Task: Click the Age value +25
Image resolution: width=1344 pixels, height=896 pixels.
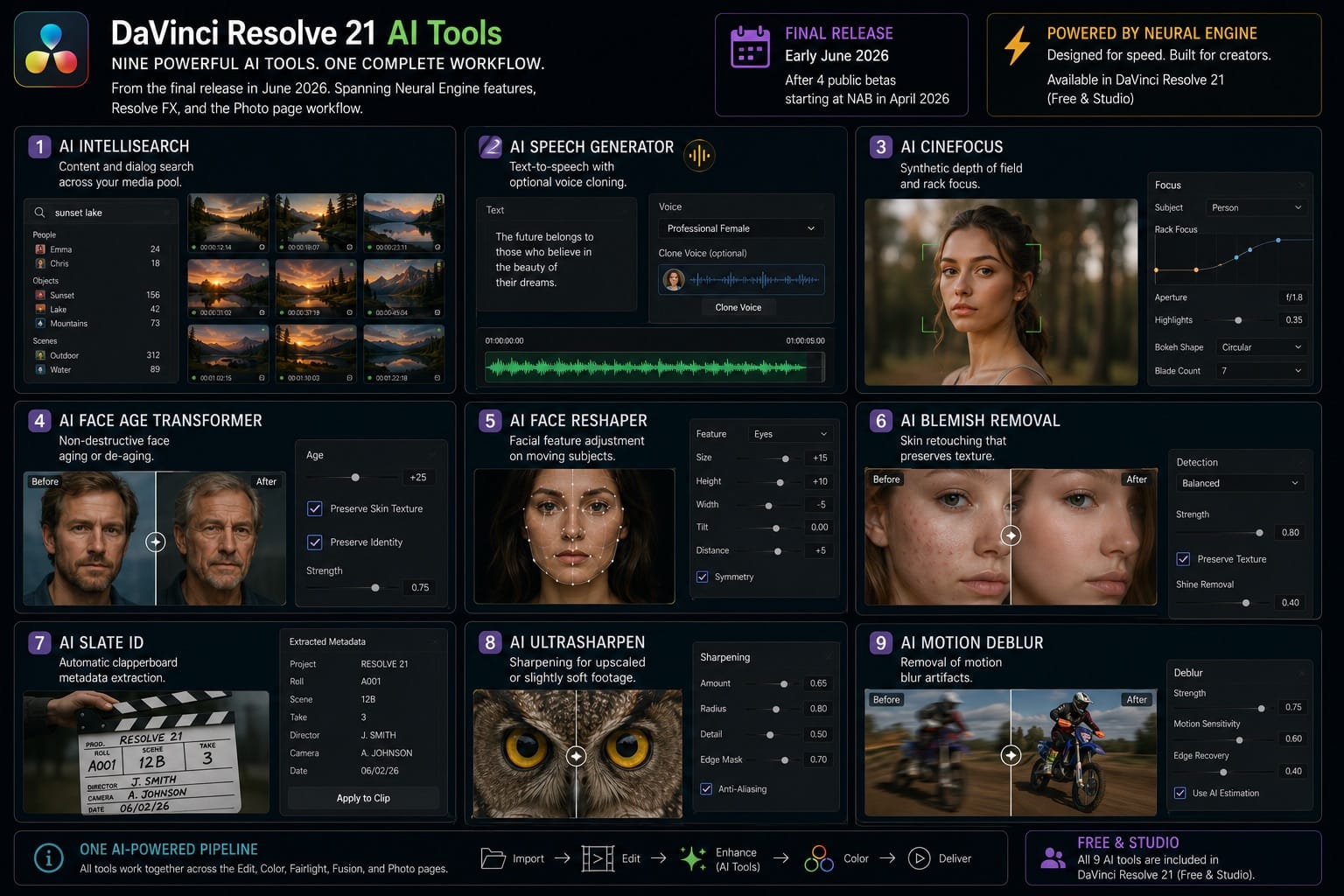Action: click(418, 478)
